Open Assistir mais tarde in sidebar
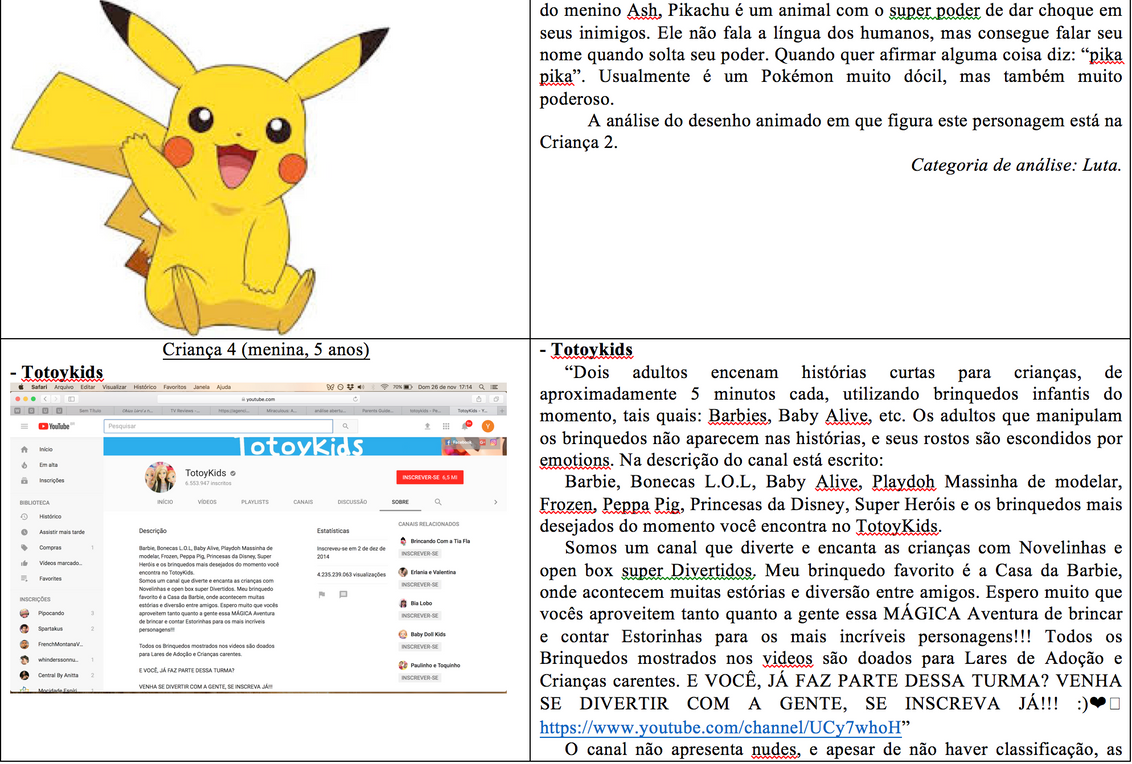Screen dimensions: 1132x764 click(x=53, y=532)
